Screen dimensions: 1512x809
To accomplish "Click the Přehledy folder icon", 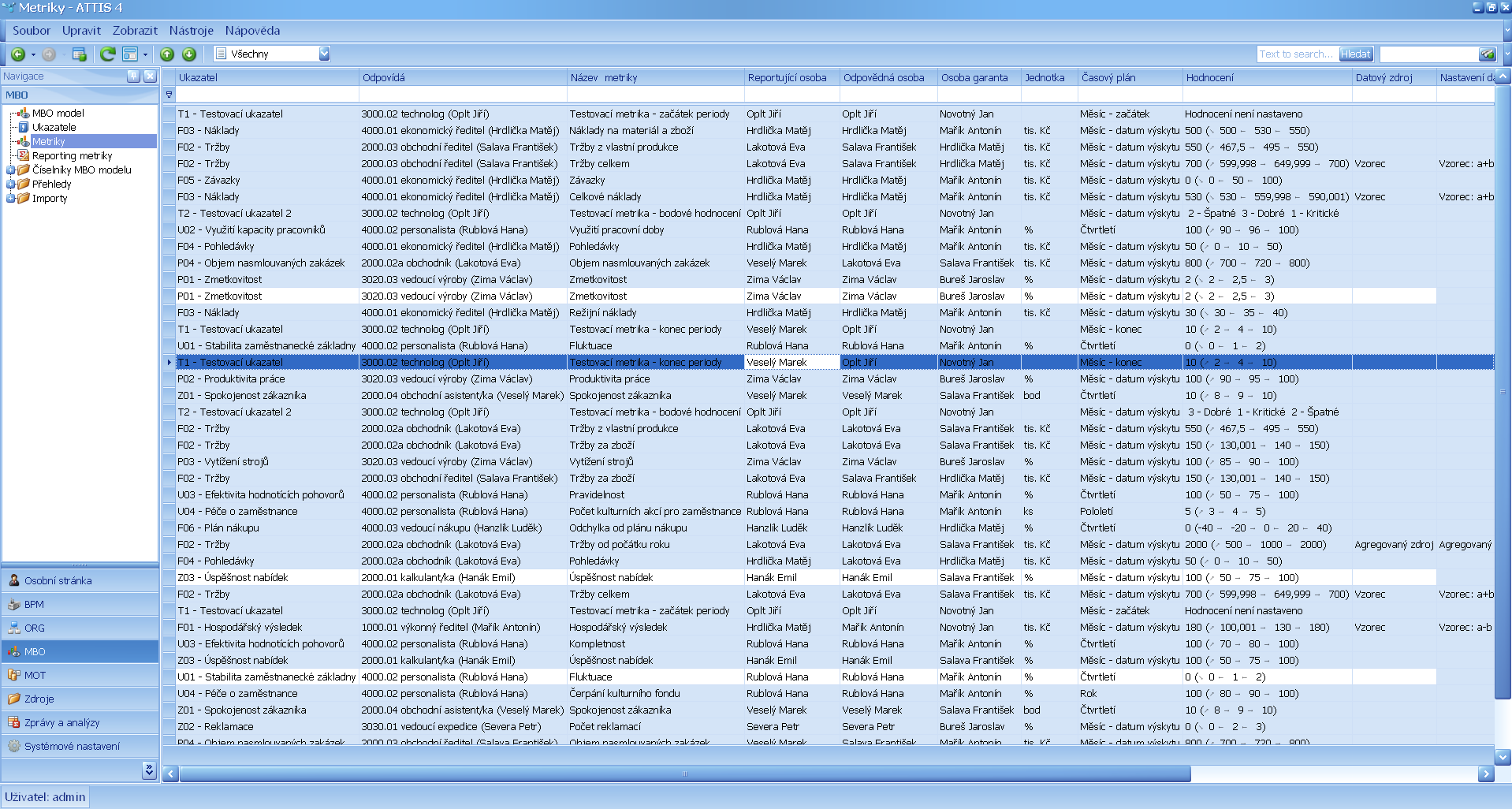I will (24, 184).
